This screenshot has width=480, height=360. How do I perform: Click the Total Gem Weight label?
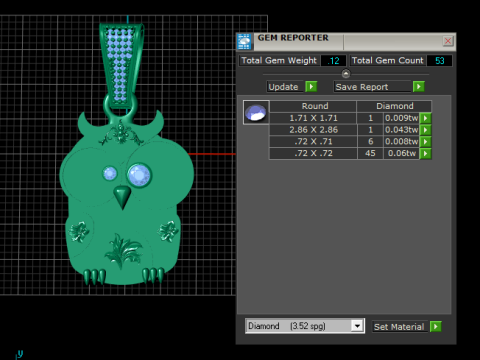(x=279, y=61)
